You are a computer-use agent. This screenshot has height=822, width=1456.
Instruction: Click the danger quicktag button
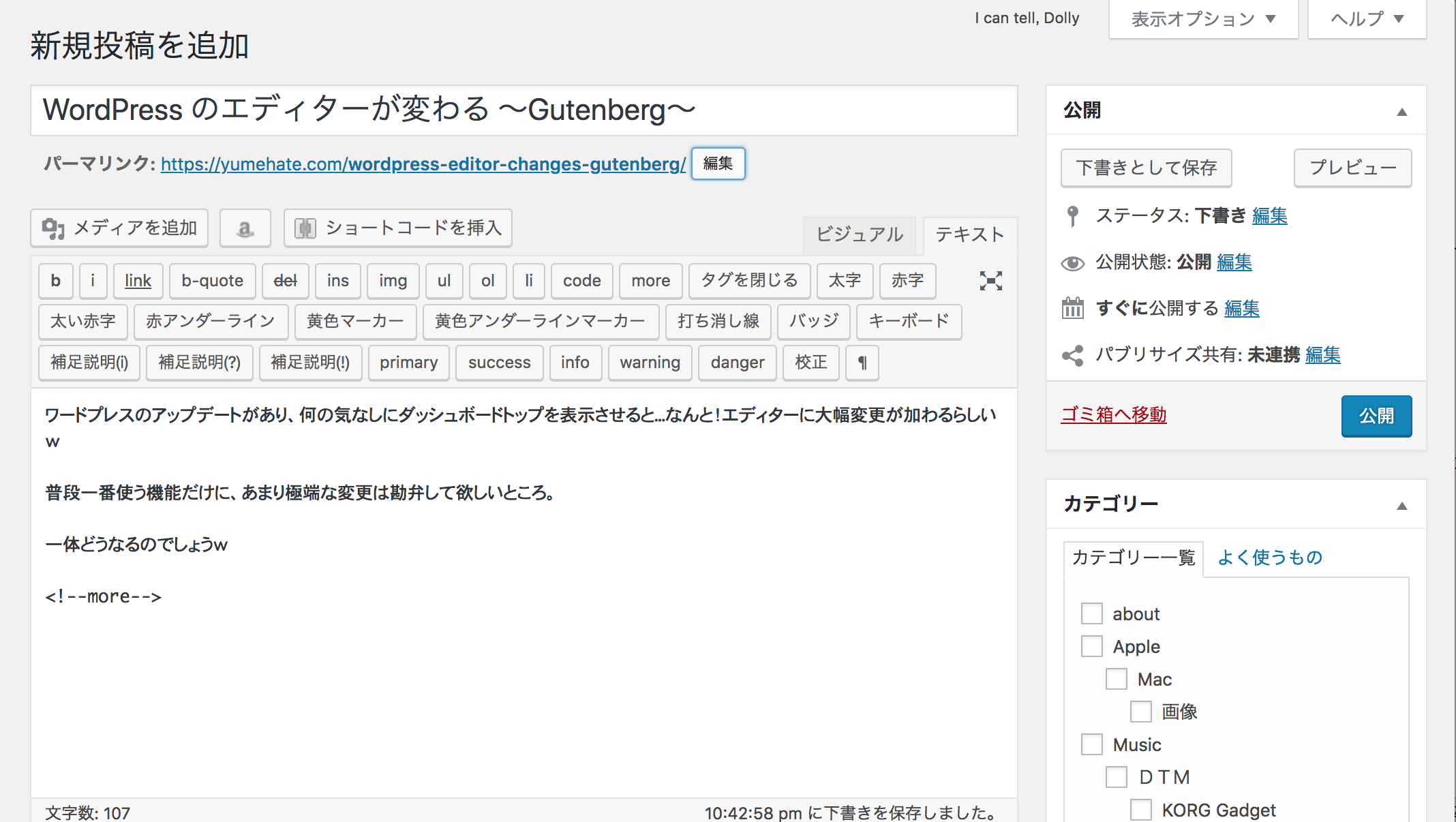(x=738, y=363)
